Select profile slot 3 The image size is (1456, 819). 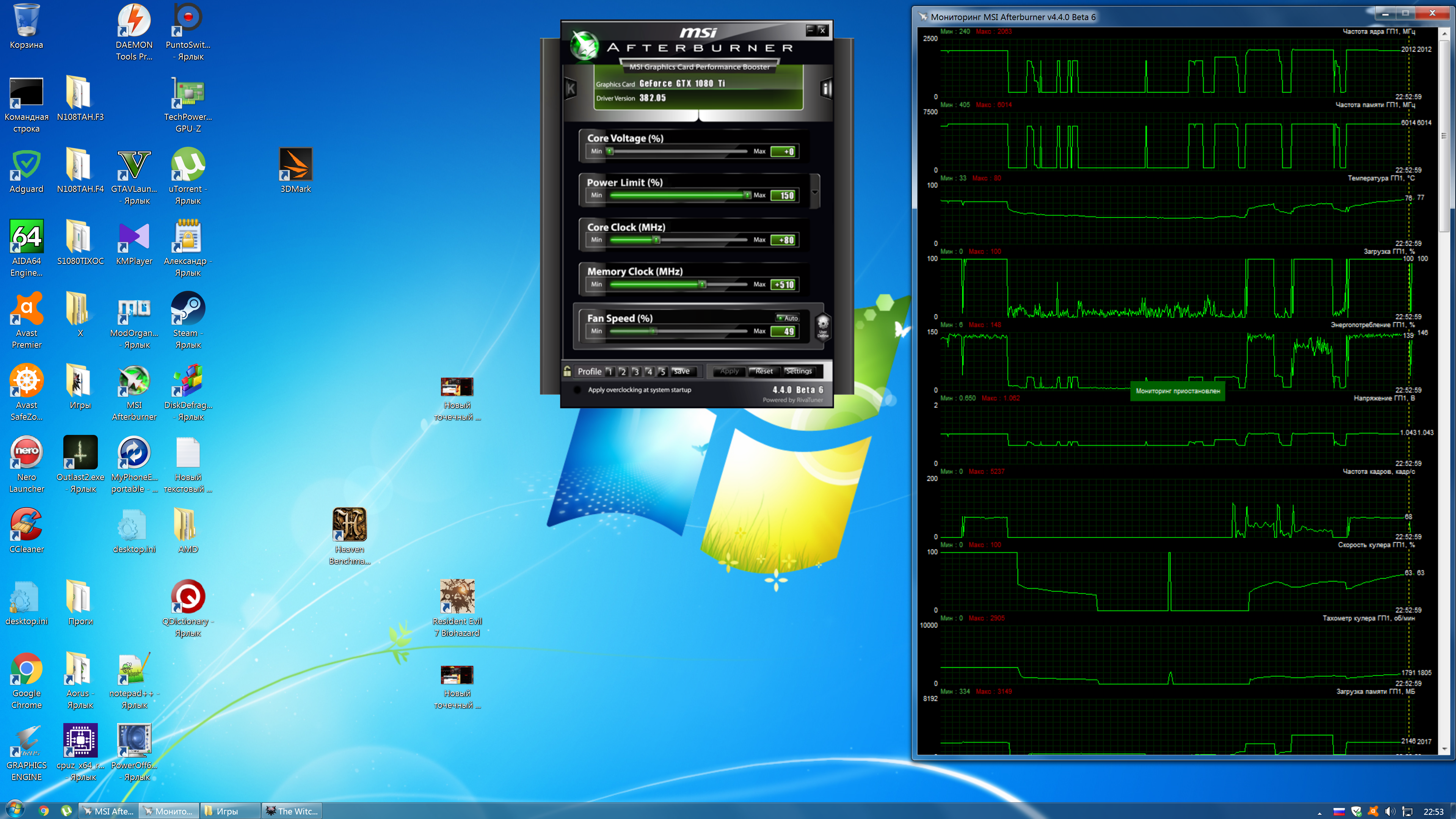[636, 371]
